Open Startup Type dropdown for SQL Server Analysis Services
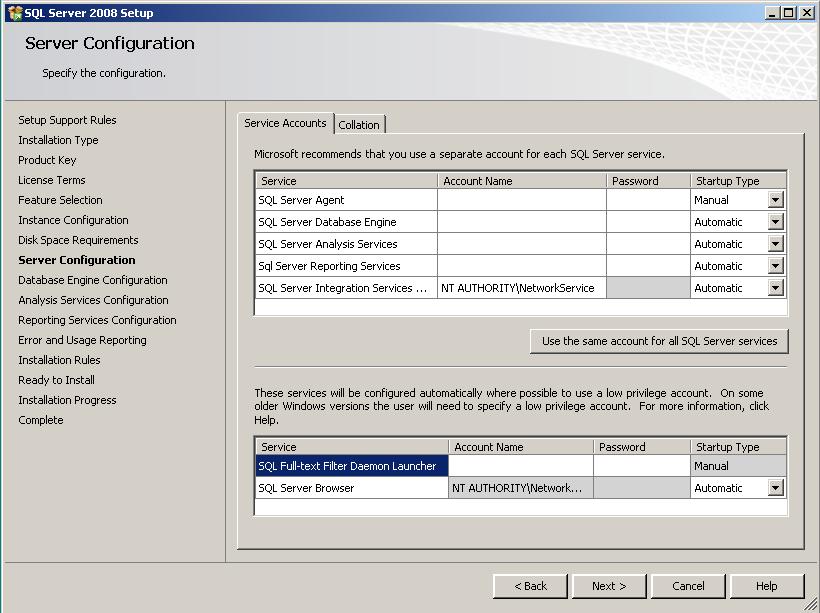This screenshot has width=820, height=613. pyautogui.click(x=776, y=244)
